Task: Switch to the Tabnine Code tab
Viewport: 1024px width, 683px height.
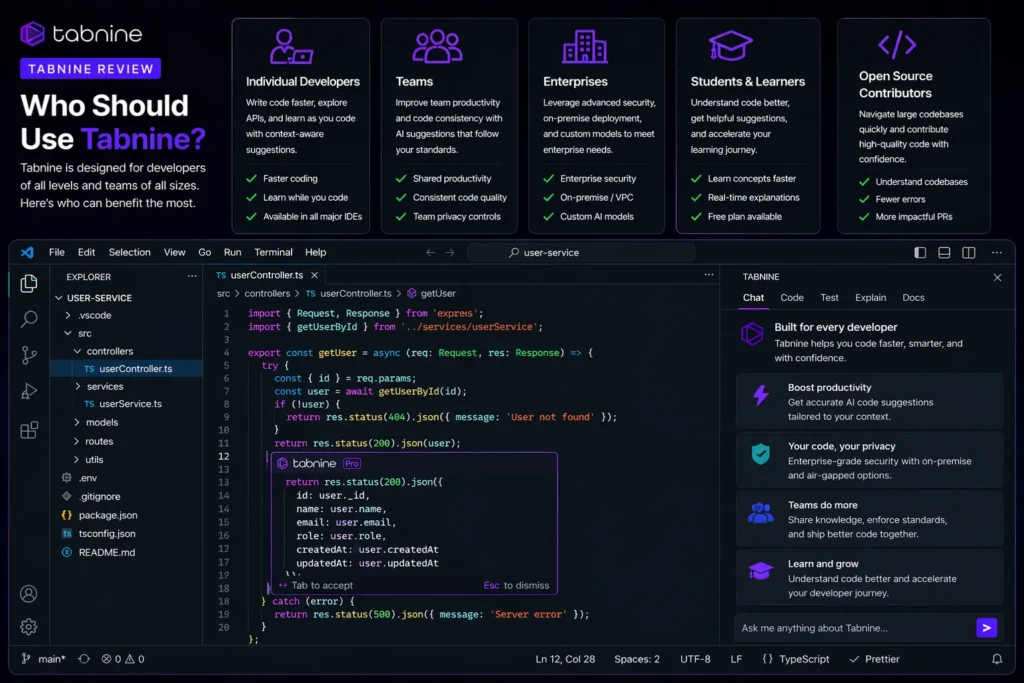Action: tap(792, 298)
